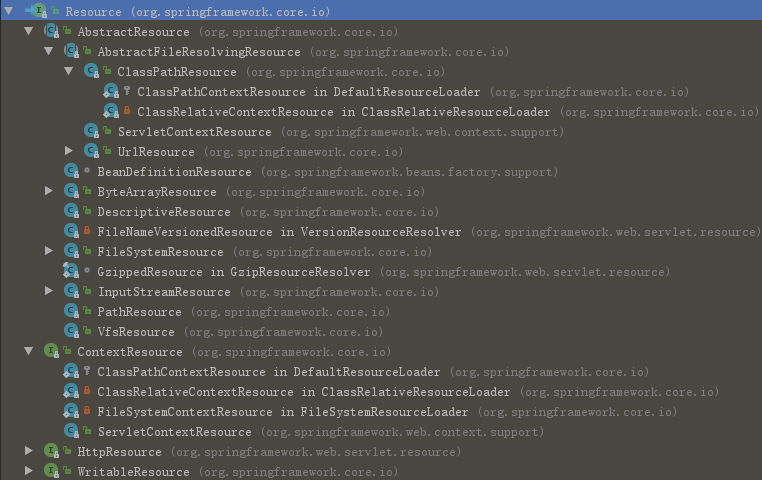Select PathResource in the tree
This screenshot has height=480, width=762.
click(139, 312)
